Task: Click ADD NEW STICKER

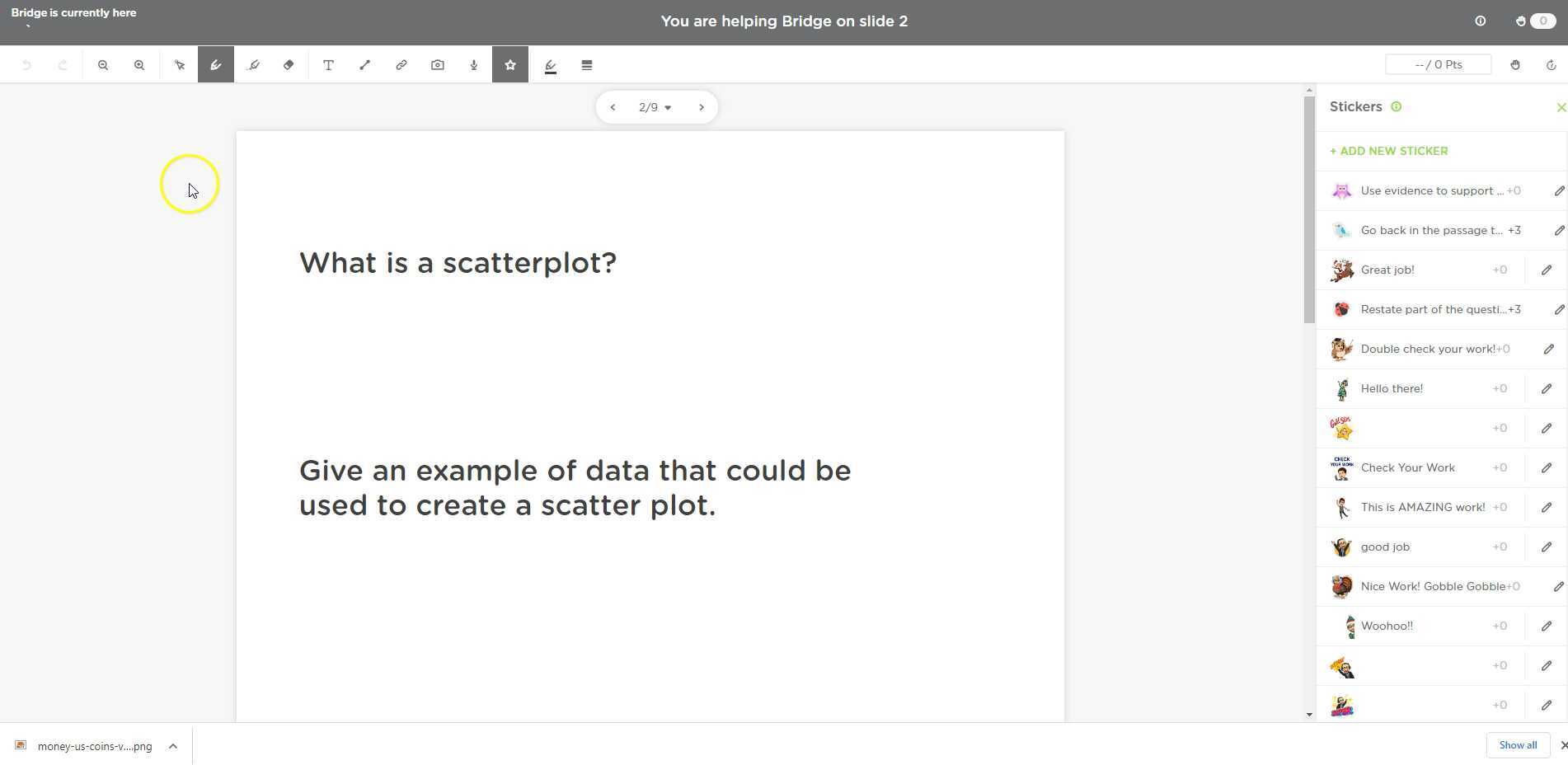Action: (1388, 151)
